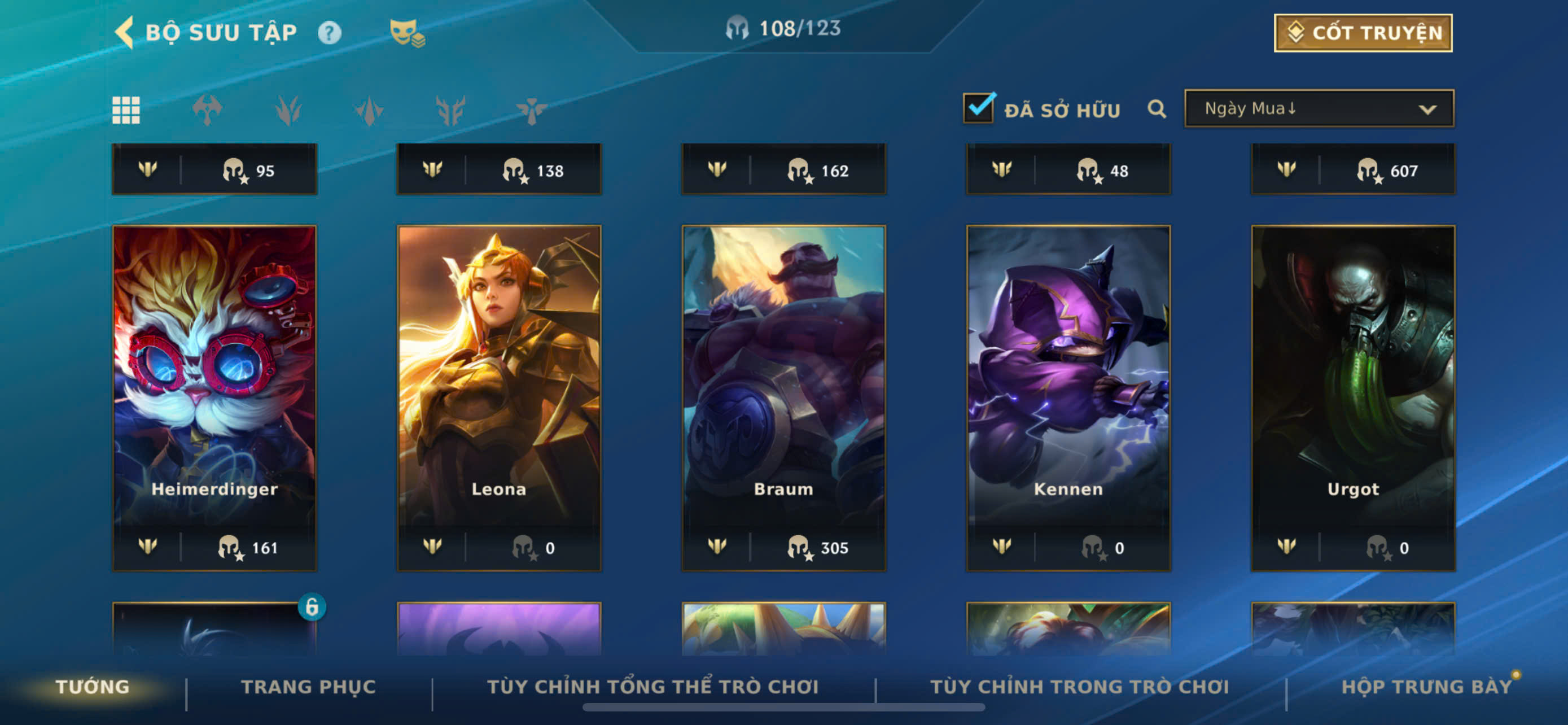The height and width of the screenshot is (725, 1568).
Task: Select the all-roles grid filter icon
Action: [126, 110]
